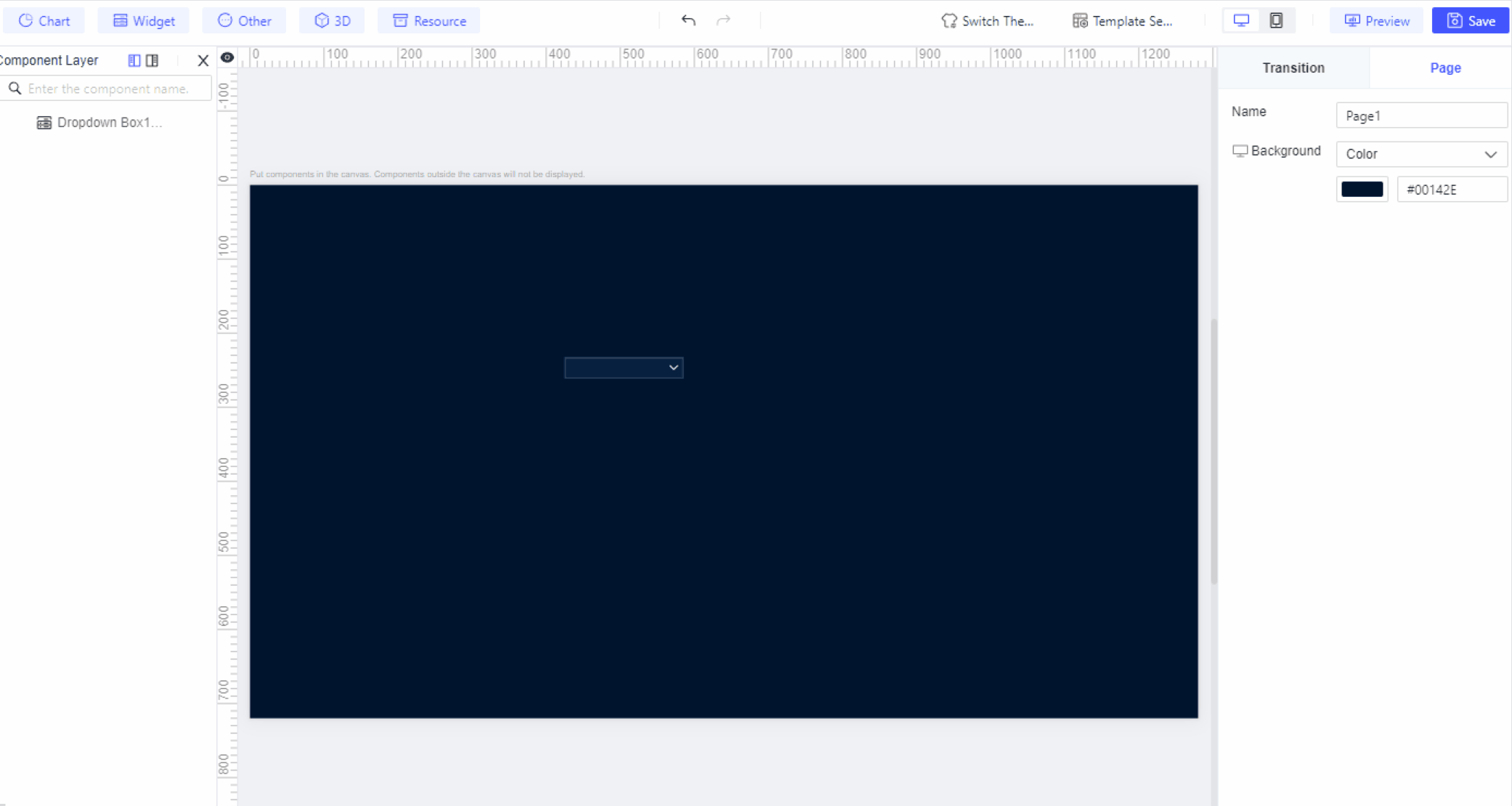Toggle ruler guides visibility eye icon
Image resolution: width=1512 pixels, height=806 pixels.
(x=227, y=57)
